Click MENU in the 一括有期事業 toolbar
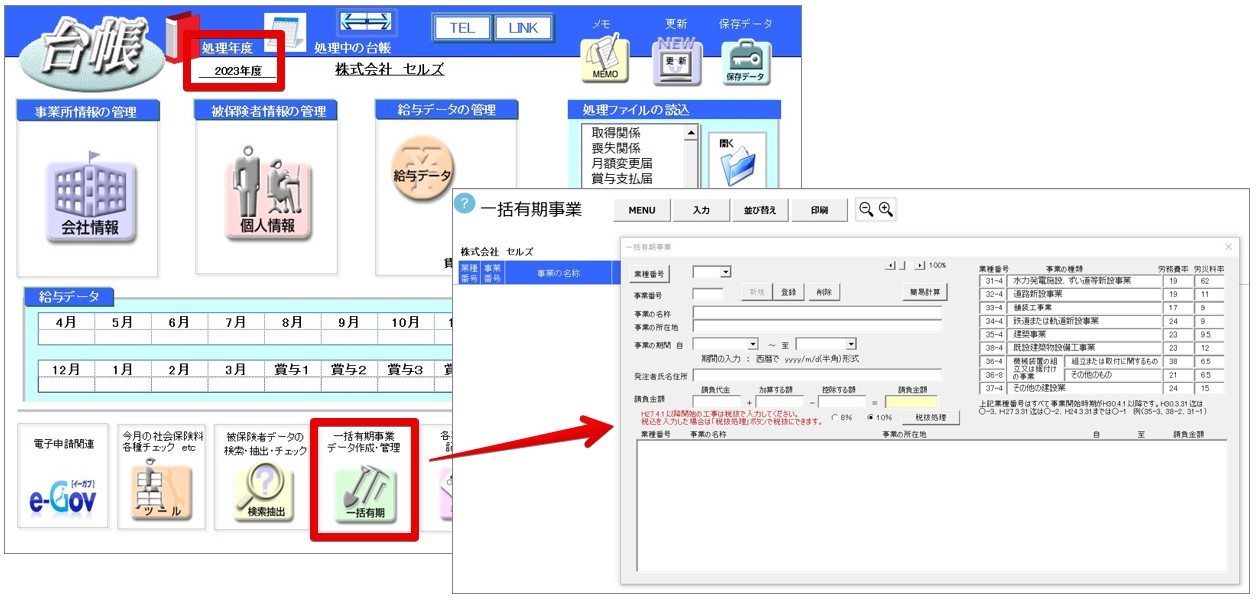 642,210
